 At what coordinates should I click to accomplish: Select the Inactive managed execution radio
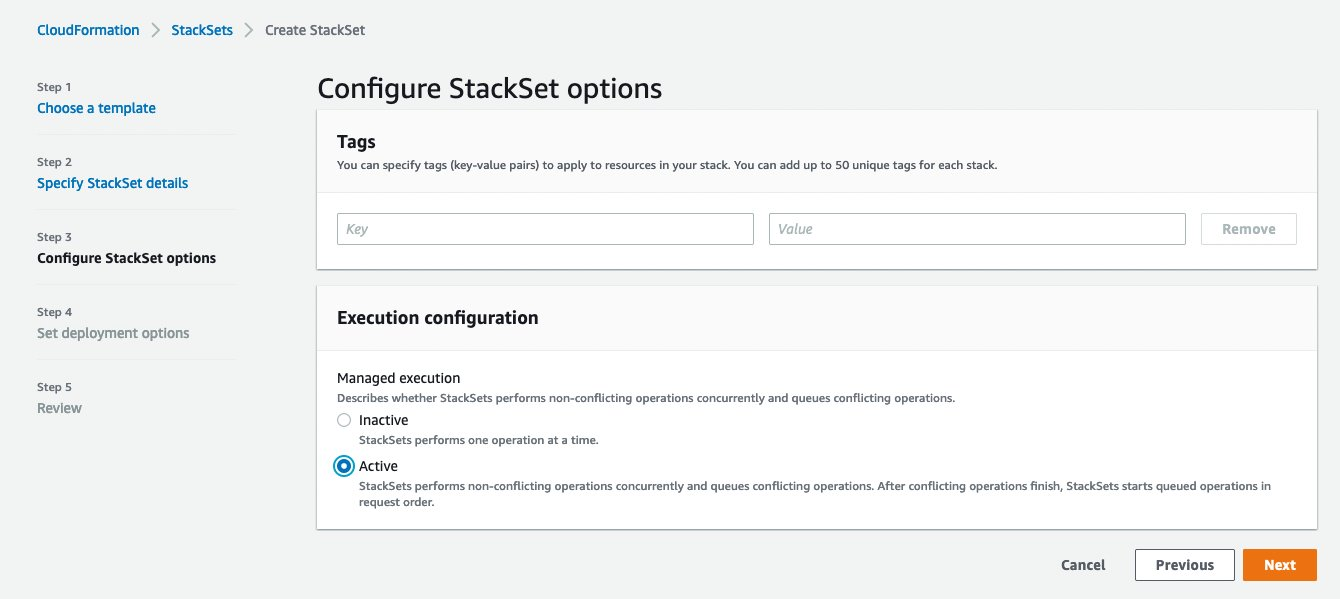pyautogui.click(x=343, y=419)
